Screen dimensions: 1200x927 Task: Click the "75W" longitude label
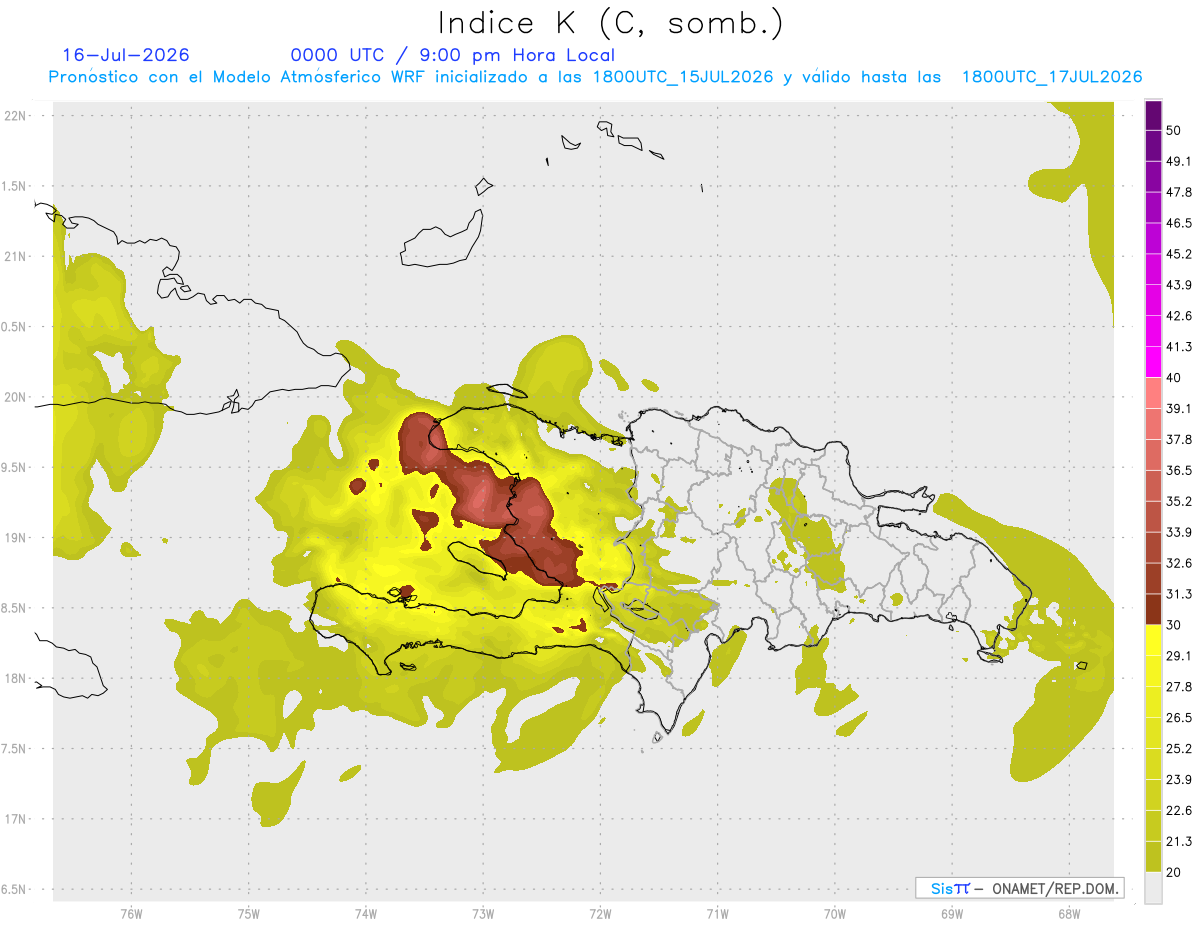click(x=248, y=913)
